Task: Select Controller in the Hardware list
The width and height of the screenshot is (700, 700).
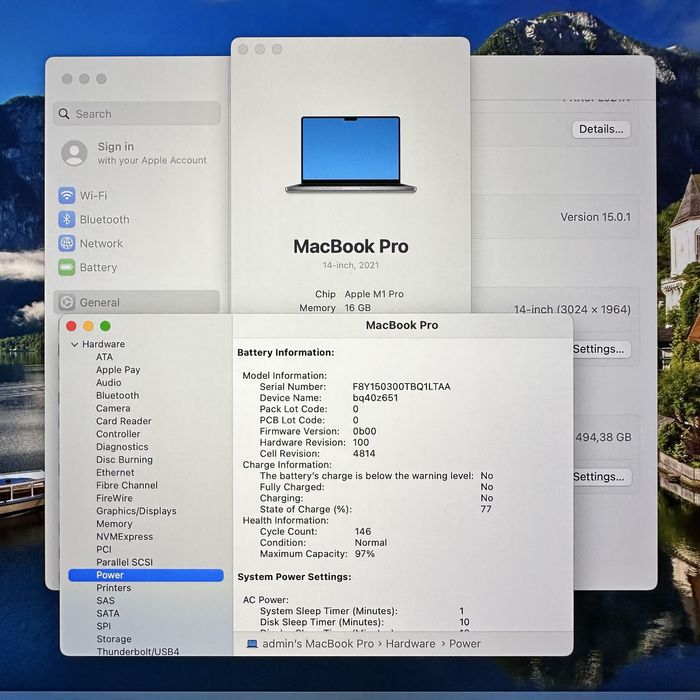Action: (118, 434)
